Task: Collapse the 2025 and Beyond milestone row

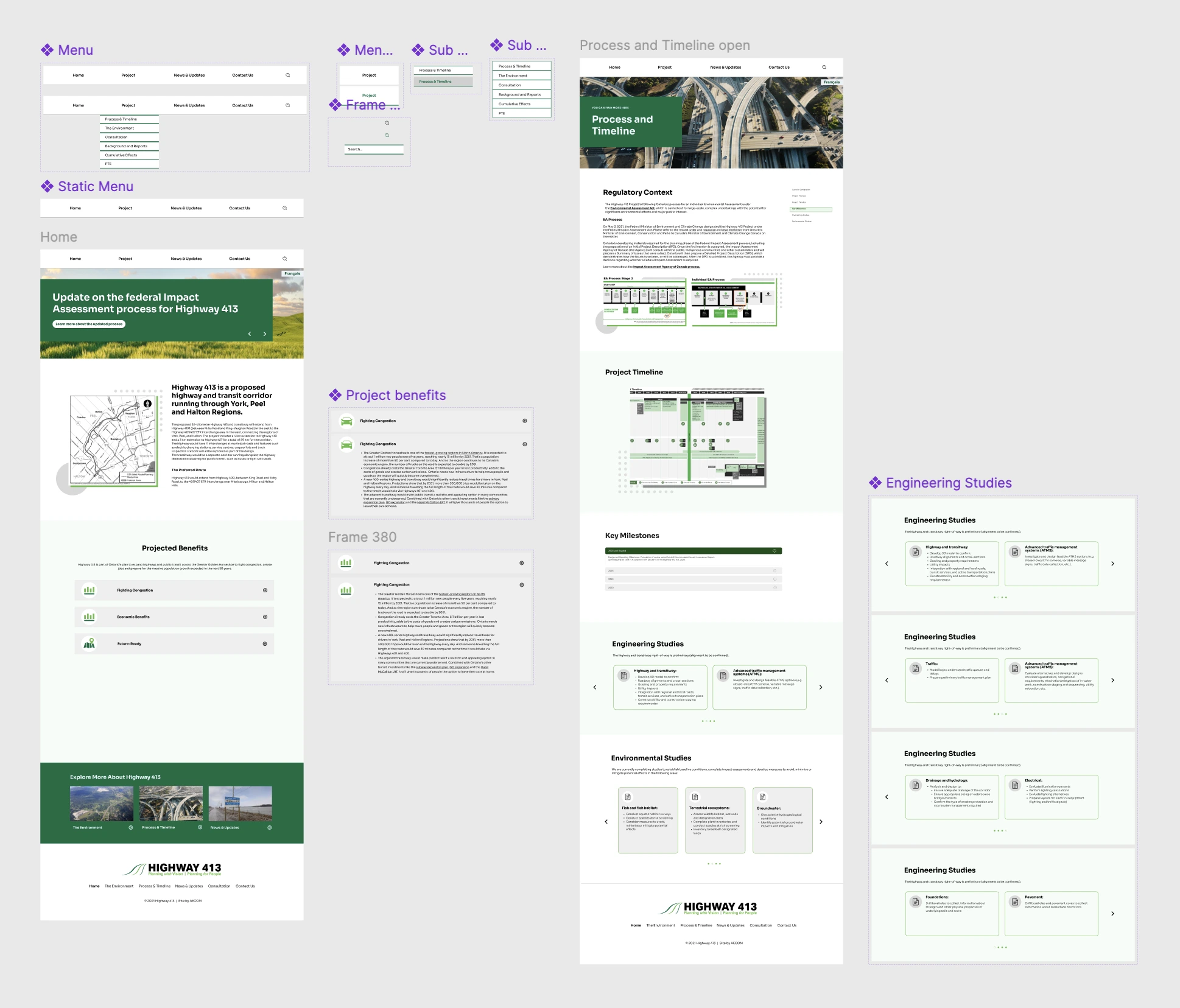Action: pos(774,551)
